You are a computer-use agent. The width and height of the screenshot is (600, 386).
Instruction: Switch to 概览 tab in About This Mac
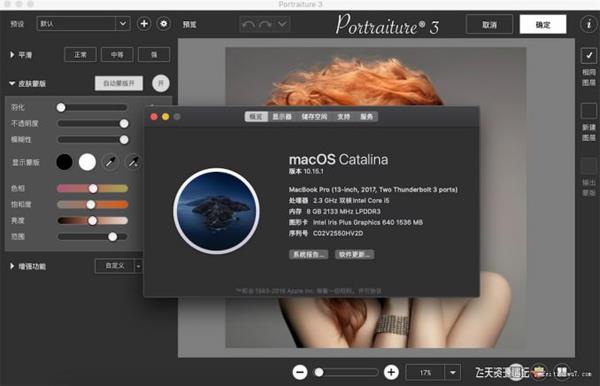click(x=256, y=117)
